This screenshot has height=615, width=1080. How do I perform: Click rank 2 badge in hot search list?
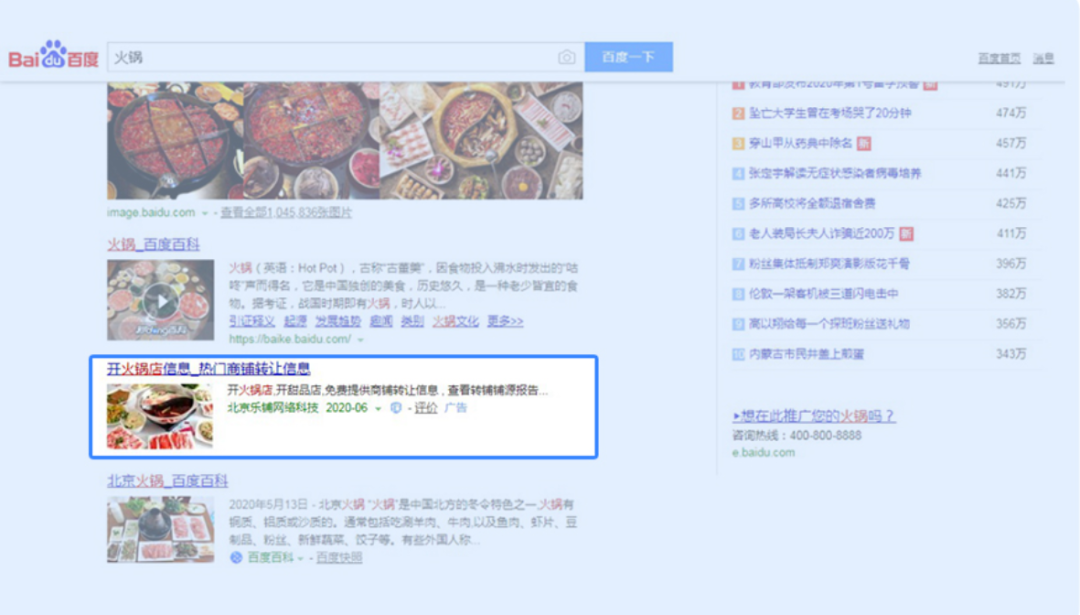(738, 113)
